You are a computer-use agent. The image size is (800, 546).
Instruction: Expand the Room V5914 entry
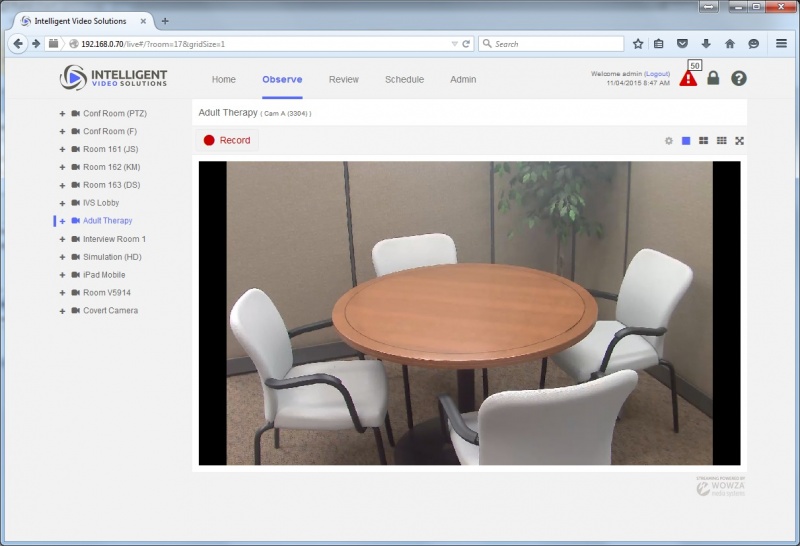62,293
